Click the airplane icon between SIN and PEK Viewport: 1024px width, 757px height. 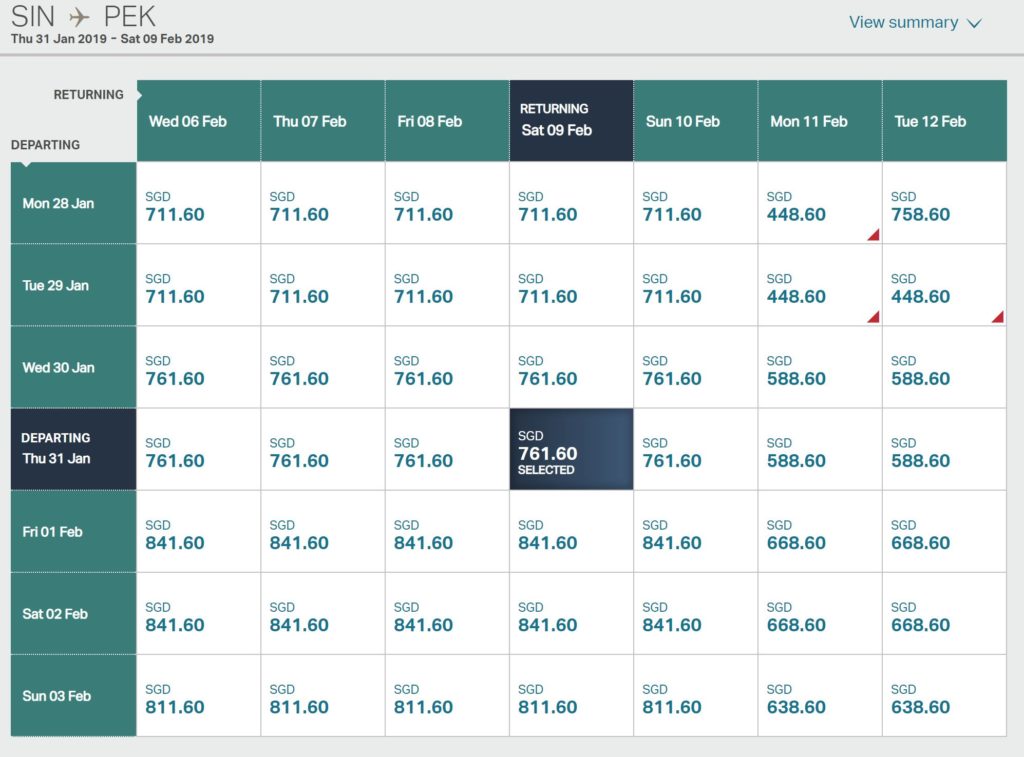[x=81, y=17]
